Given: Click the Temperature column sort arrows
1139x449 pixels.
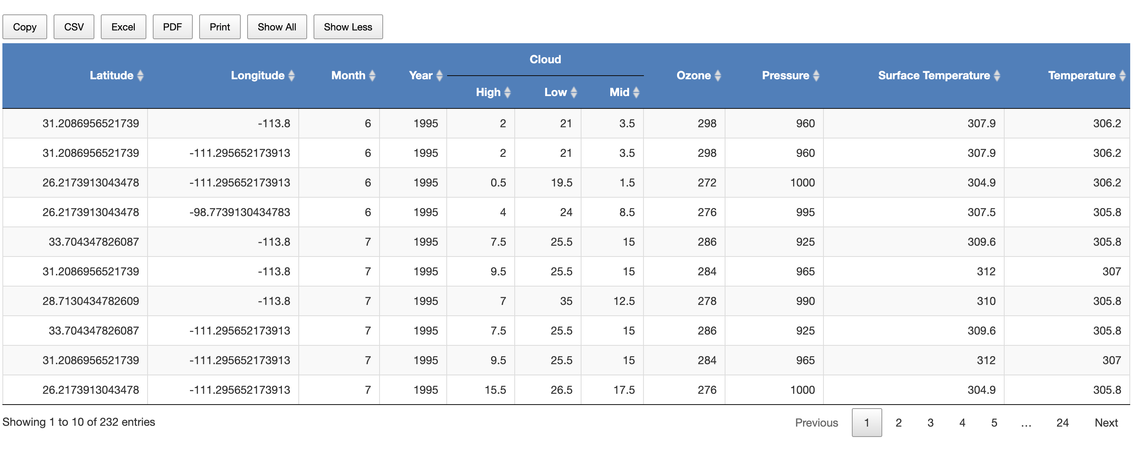Looking at the screenshot, I should point(1122,76).
